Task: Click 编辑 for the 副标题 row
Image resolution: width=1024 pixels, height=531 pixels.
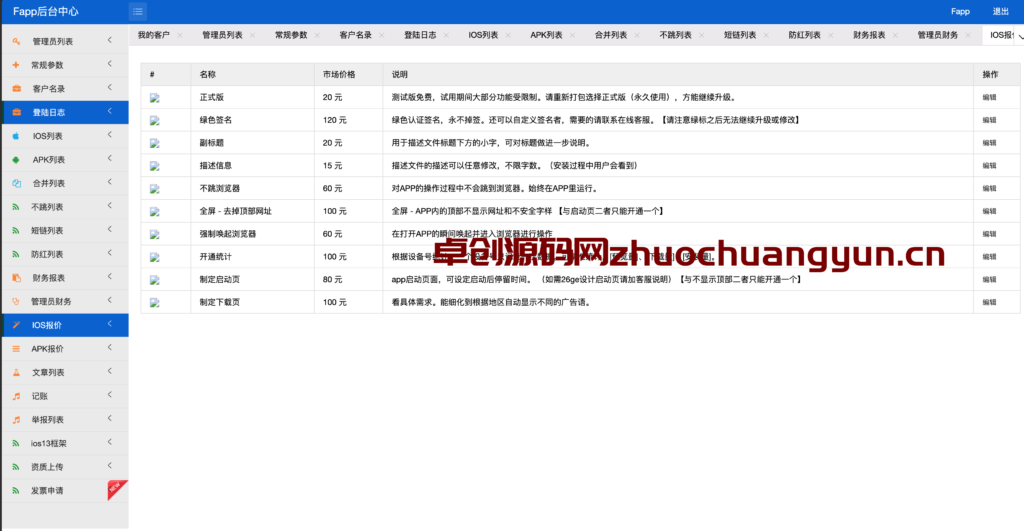Action: tap(989, 143)
